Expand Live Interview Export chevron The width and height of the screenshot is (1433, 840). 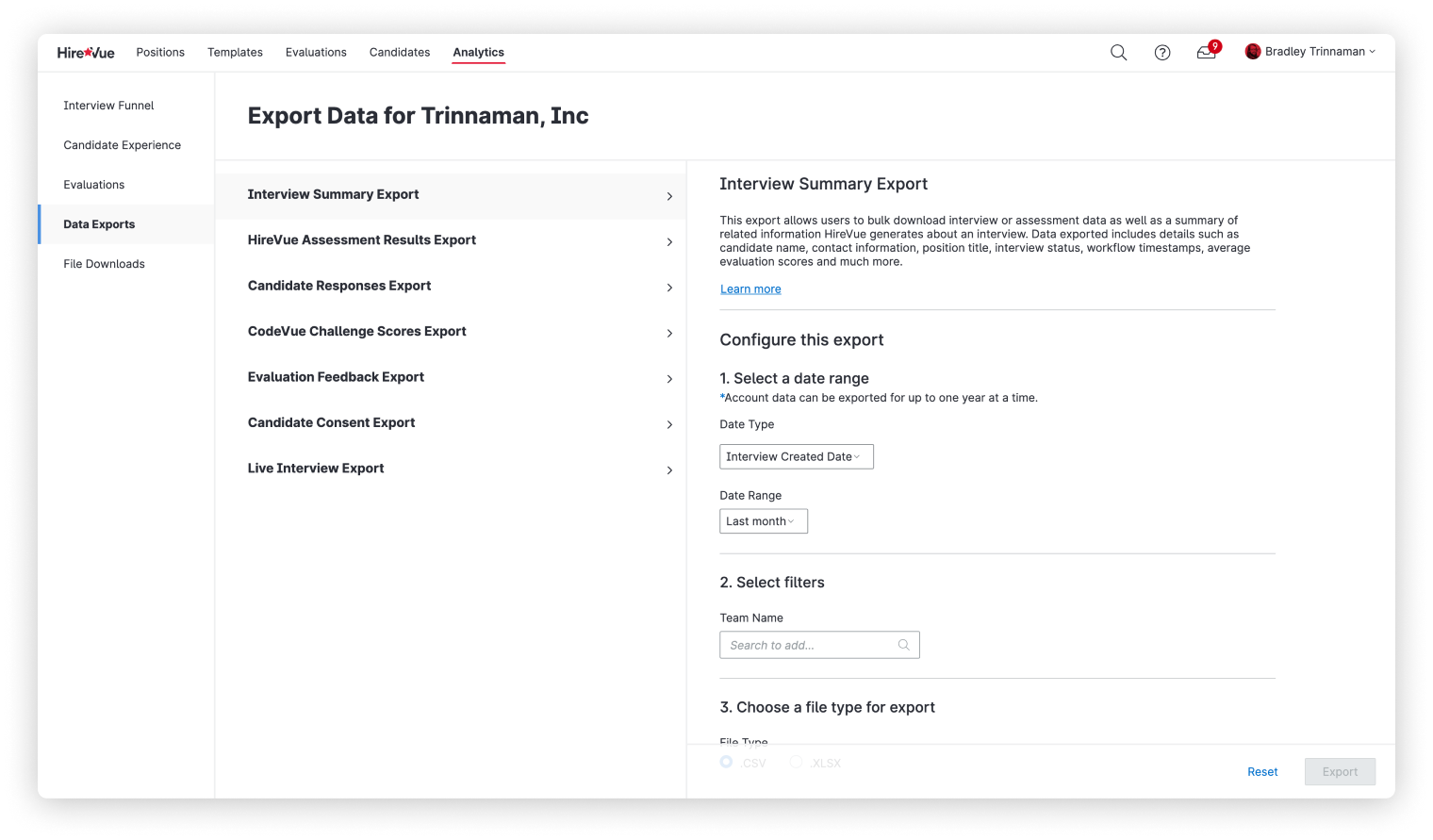669,469
